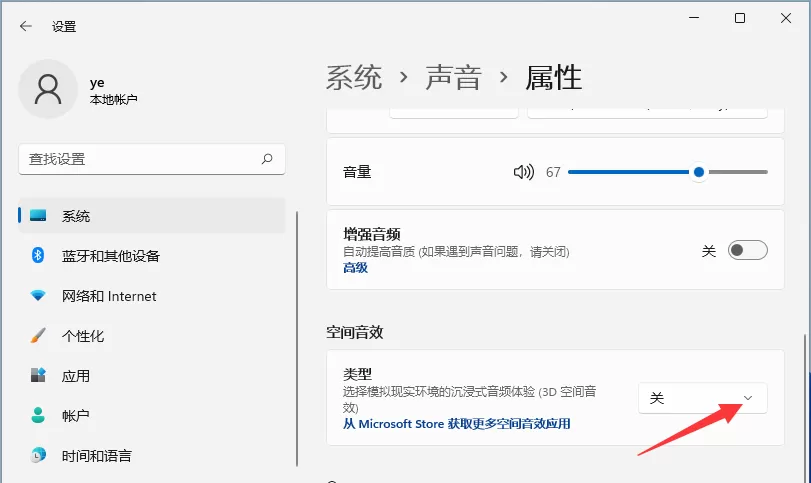The height and width of the screenshot is (483, 811).
Task: Click the Accounts person icon in sidebar
Action: (38, 415)
